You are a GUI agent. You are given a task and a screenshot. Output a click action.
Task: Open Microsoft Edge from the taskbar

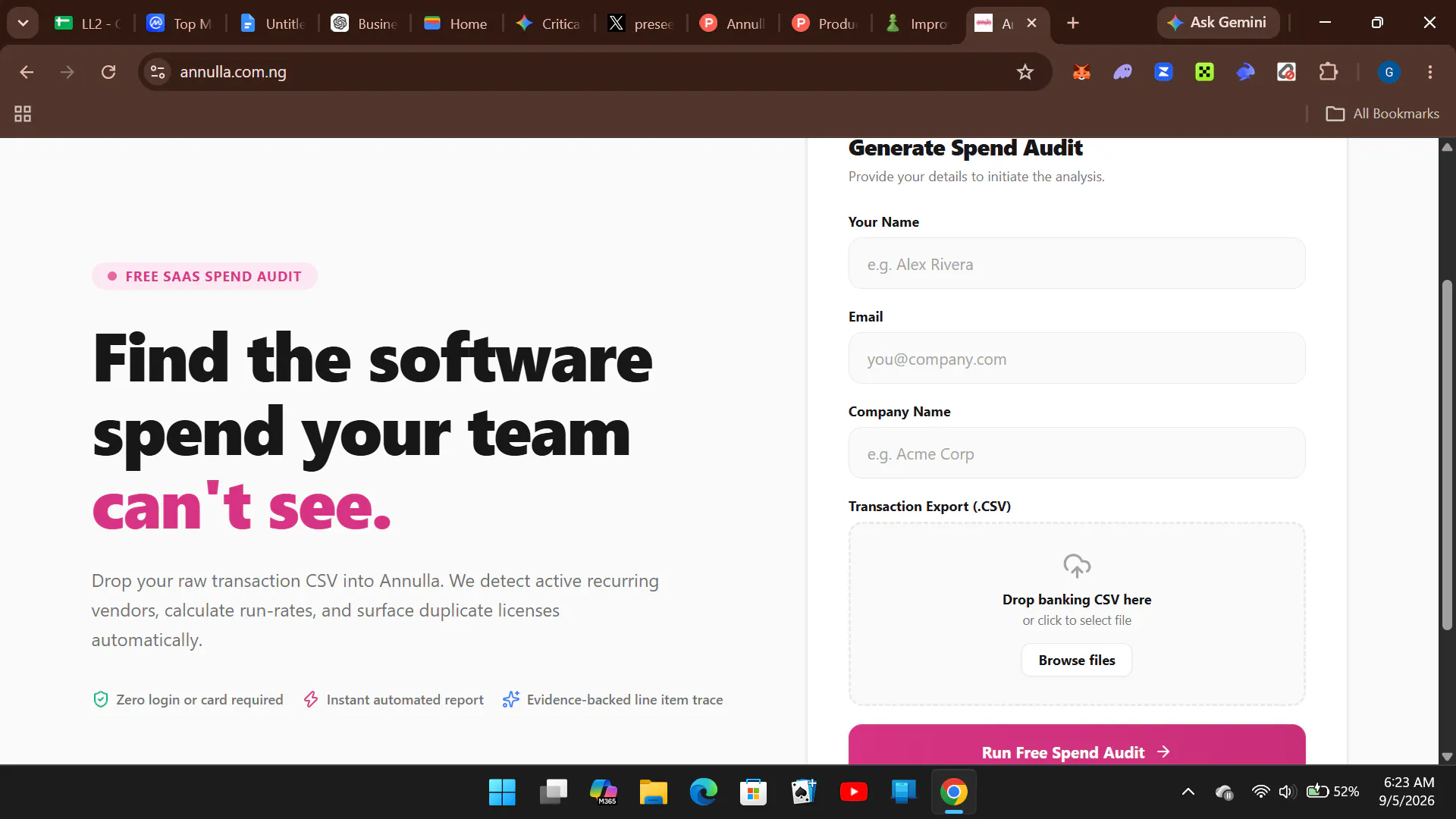703,792
